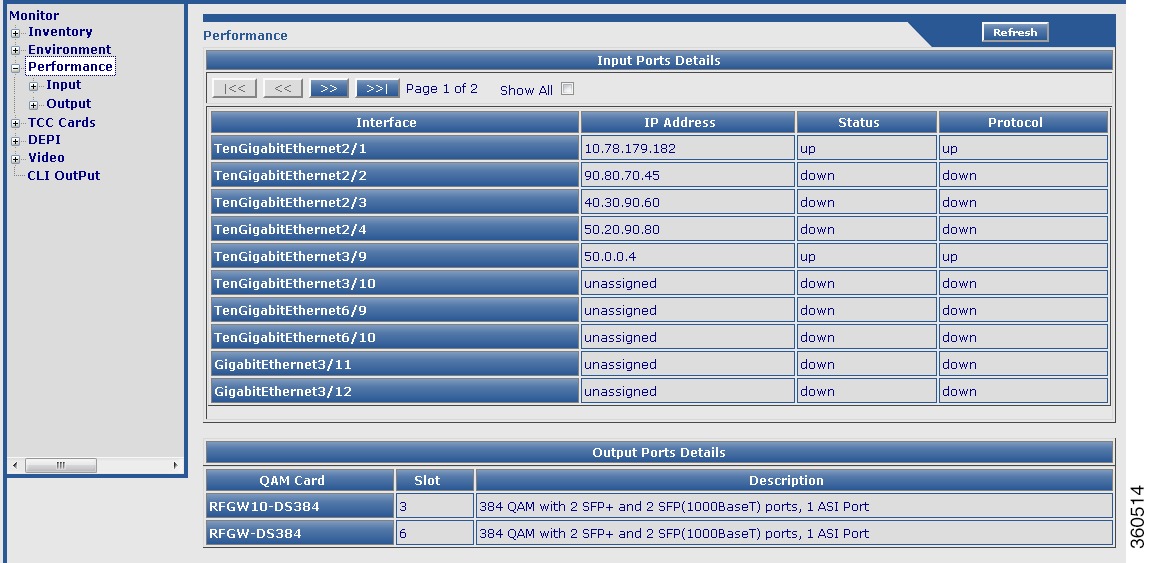
Task: Select TenGigabitEthernet2/2 interface row
Action: point(395,175)
